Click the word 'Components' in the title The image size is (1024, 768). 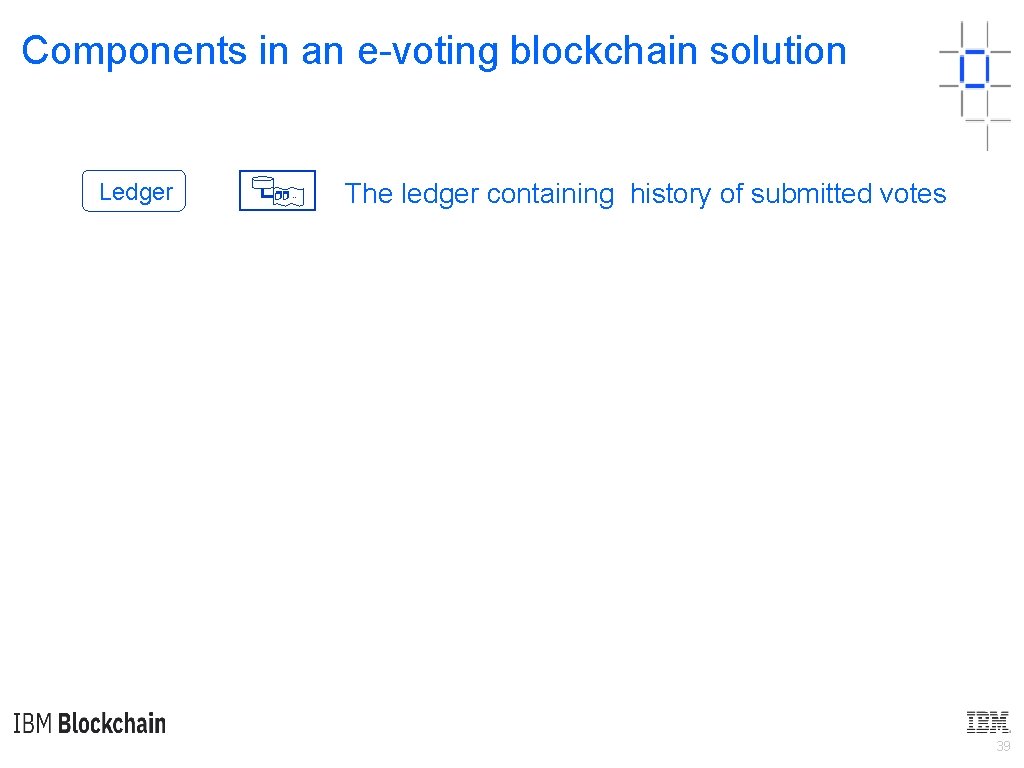click(135, 51)
